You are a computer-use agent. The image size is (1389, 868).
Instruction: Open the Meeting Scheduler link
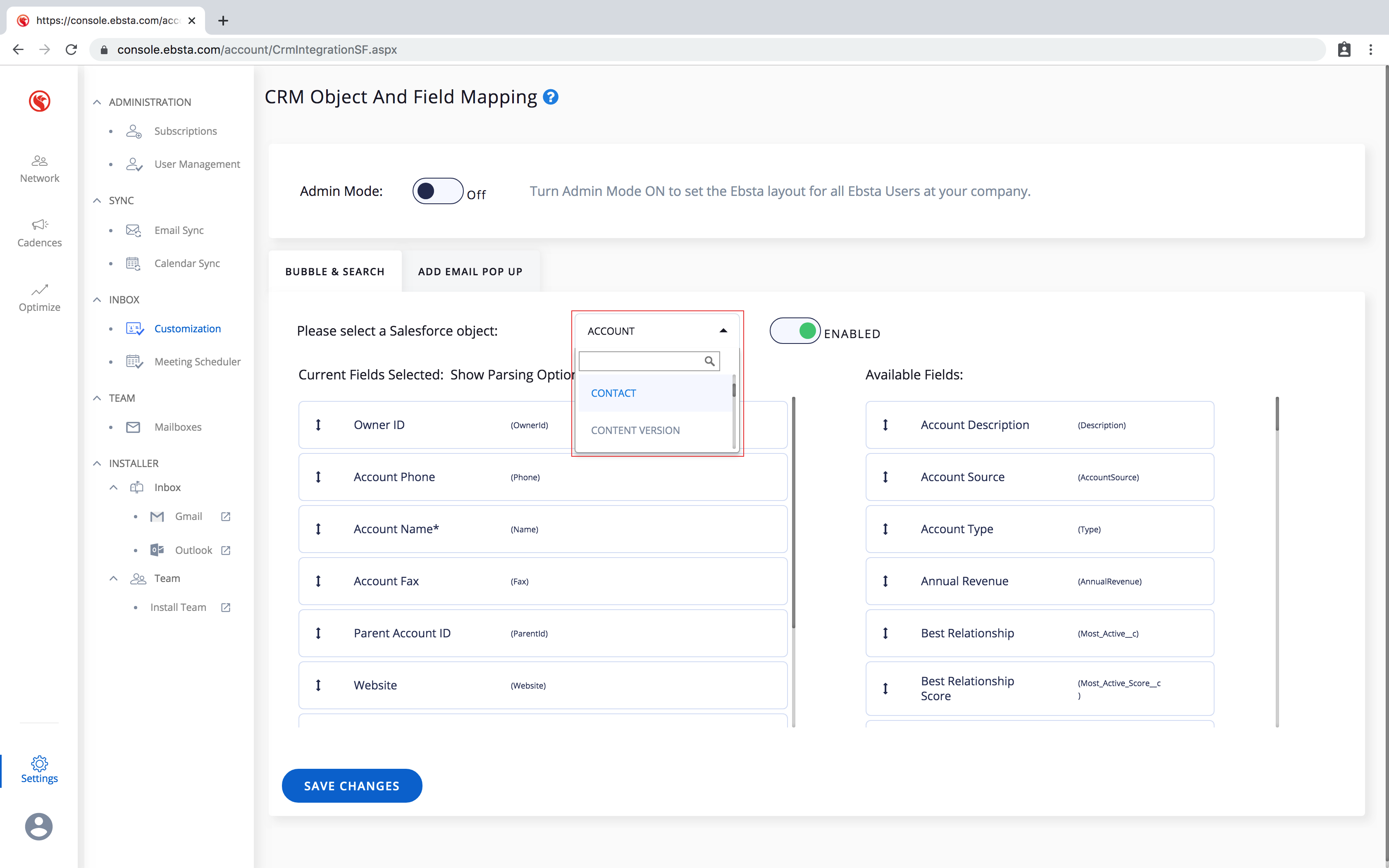pyautogui.click(x=197, y=362)
